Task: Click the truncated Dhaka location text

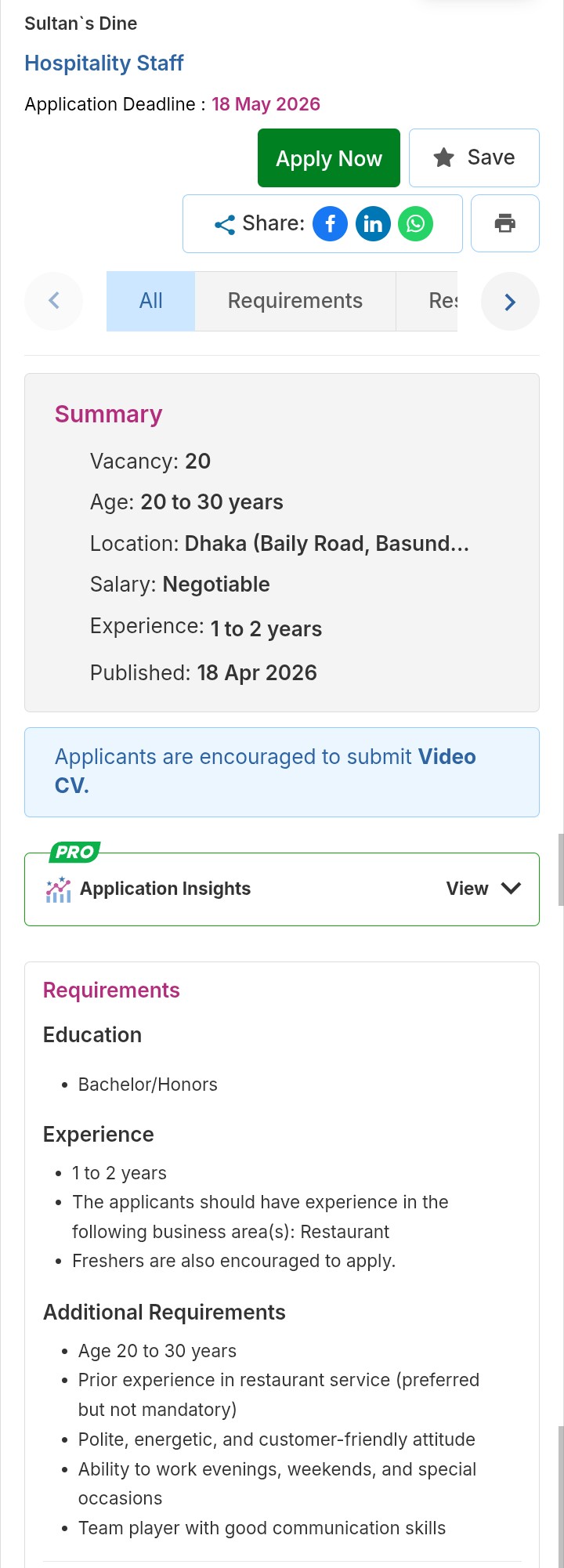Action: [327, 544]
